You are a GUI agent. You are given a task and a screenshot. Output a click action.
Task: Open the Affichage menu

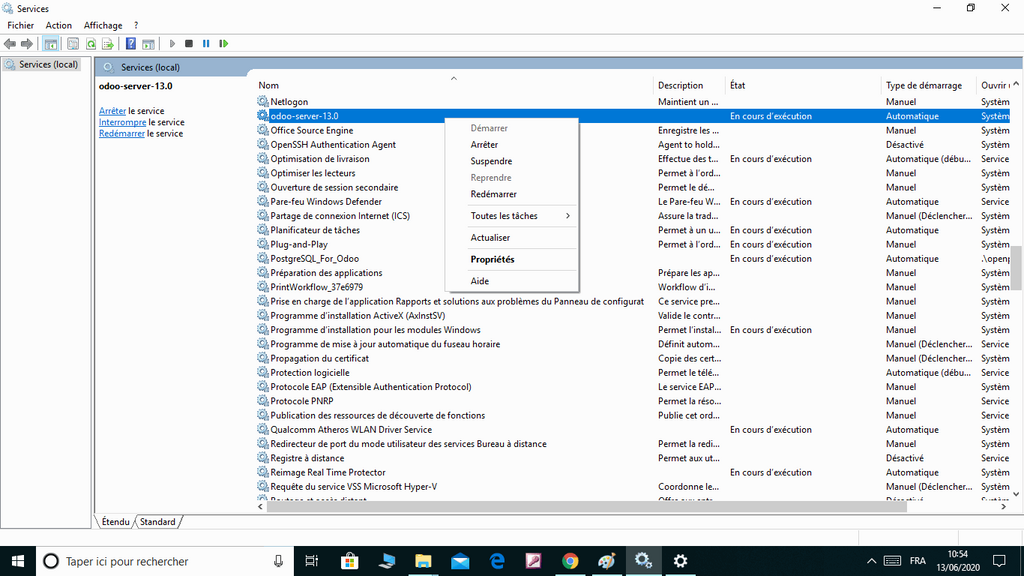(103, 25)
